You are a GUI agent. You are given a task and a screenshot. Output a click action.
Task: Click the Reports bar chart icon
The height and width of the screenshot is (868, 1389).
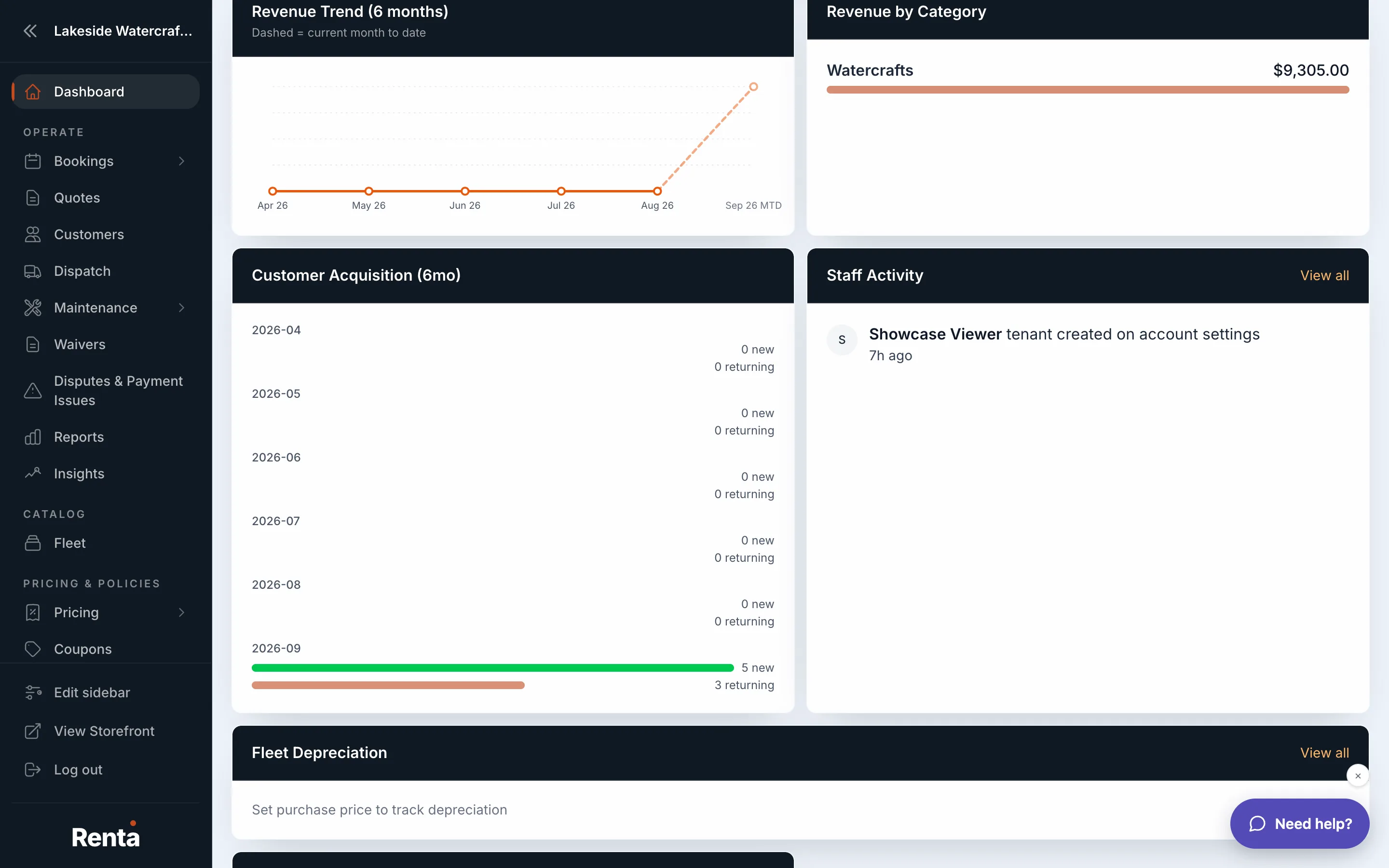(x=33, y=437)
